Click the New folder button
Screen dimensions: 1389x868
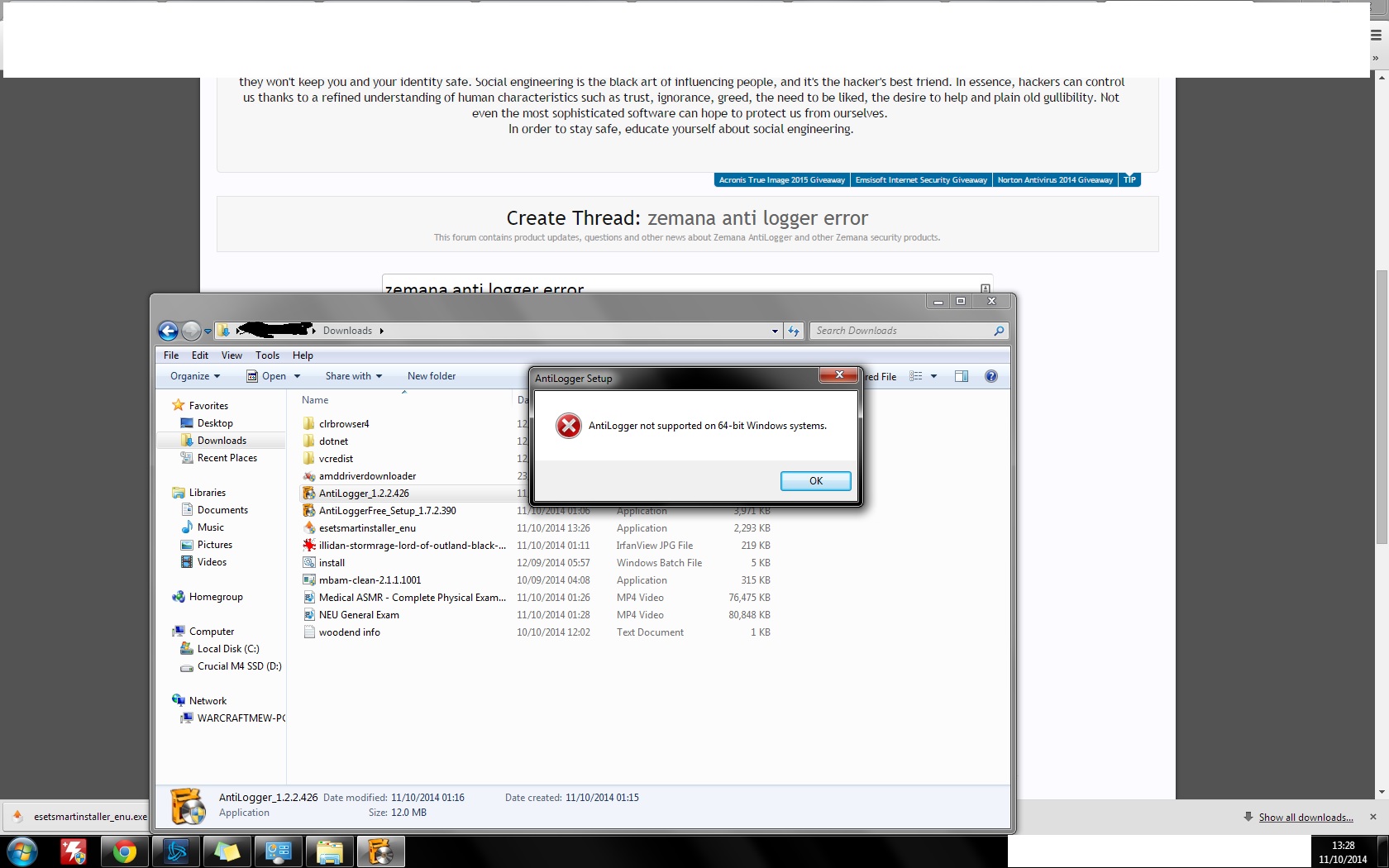(432, 376)
